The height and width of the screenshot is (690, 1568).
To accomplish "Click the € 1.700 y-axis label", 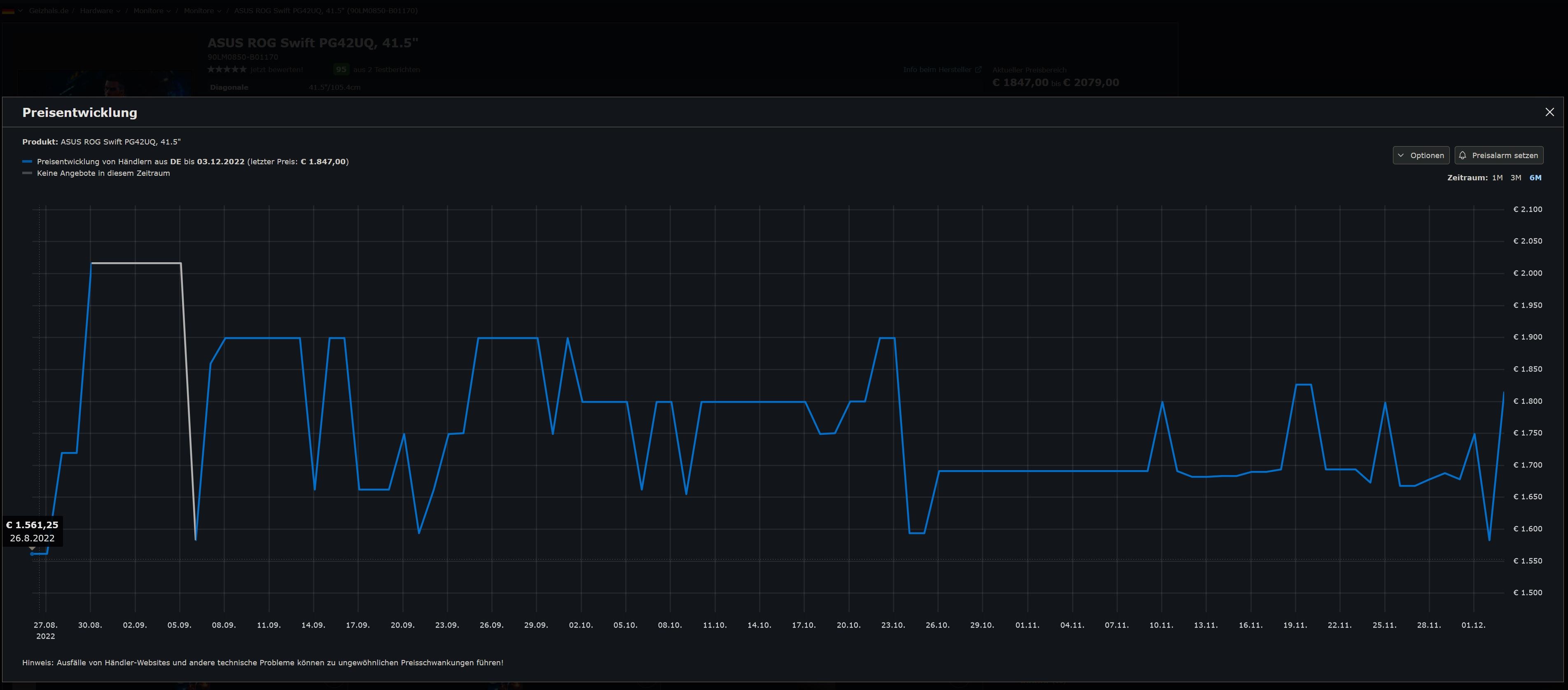I will pyautogui.click(x=1528, y=466).
